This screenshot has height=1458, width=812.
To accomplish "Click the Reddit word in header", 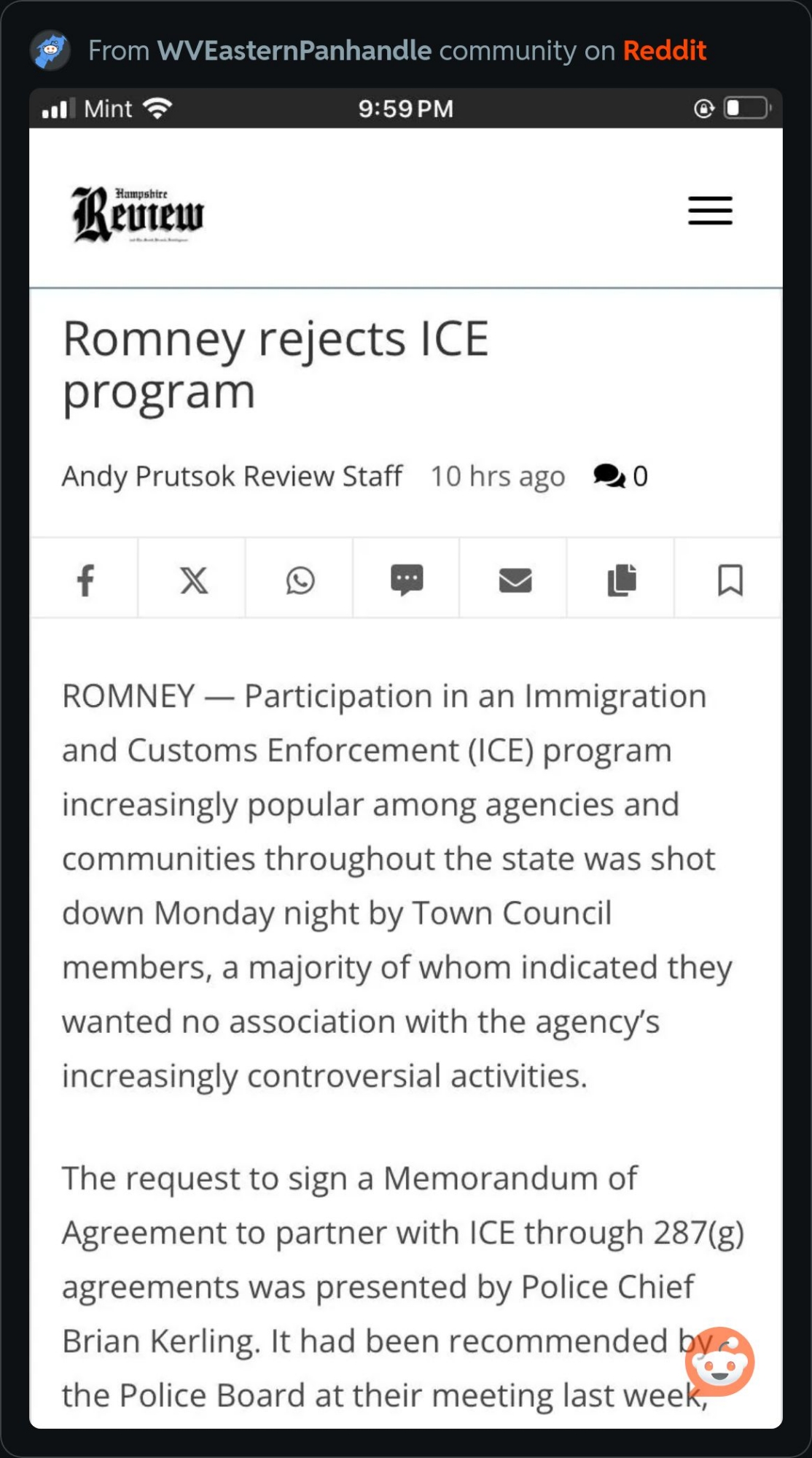I will pyautogui.click(x=664, y=50).
